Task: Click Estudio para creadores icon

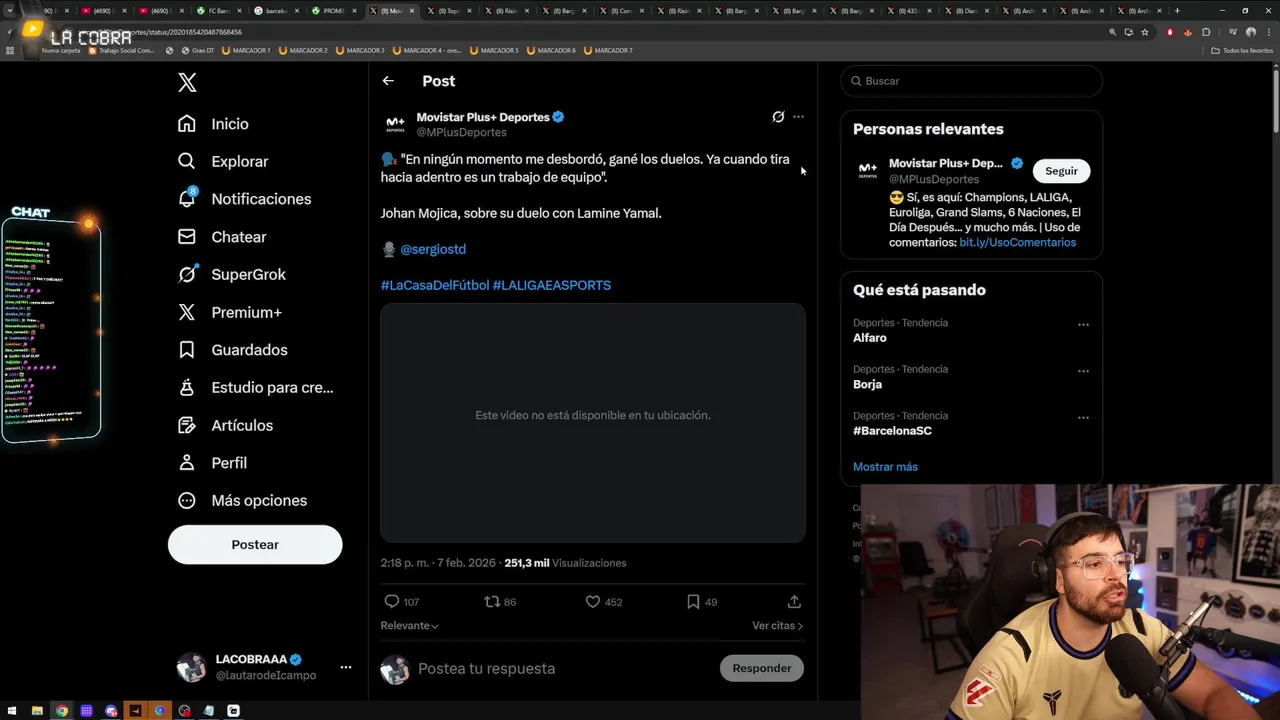Action: point(187,387)
